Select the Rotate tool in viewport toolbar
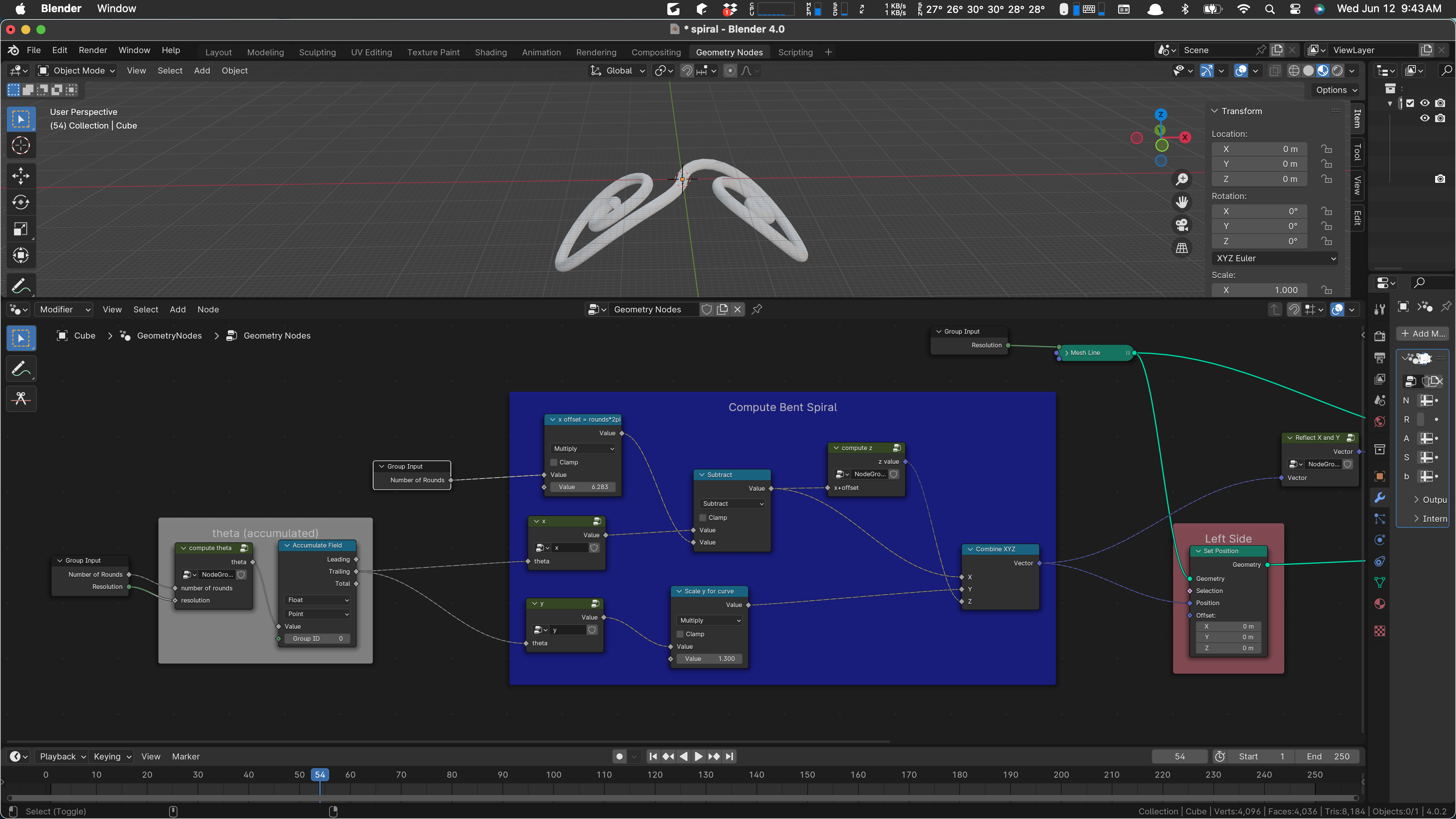Image resolution: width=1456 pixels, height=819 pixels. click(x=21, y=202)
